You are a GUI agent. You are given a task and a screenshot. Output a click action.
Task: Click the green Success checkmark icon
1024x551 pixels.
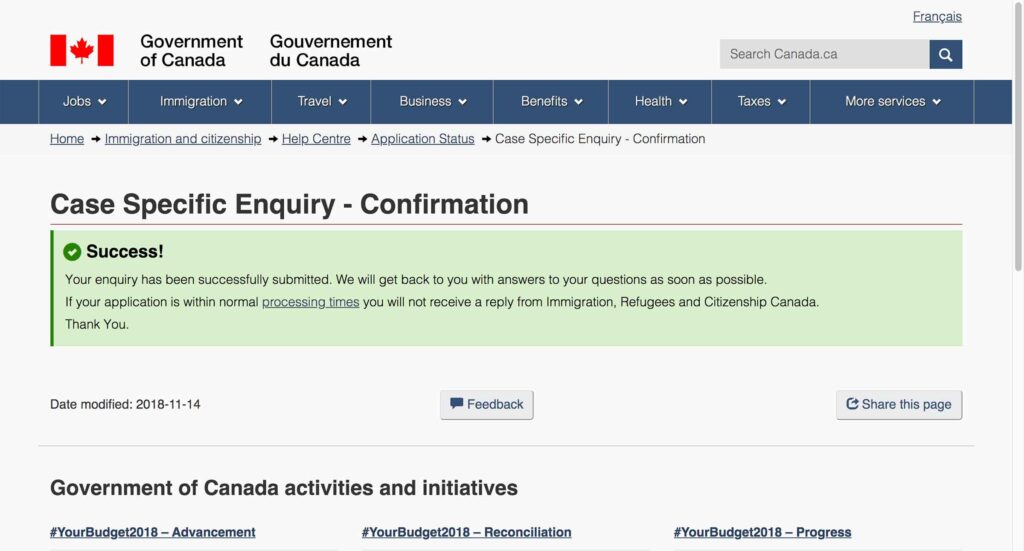tap(72, 252)
